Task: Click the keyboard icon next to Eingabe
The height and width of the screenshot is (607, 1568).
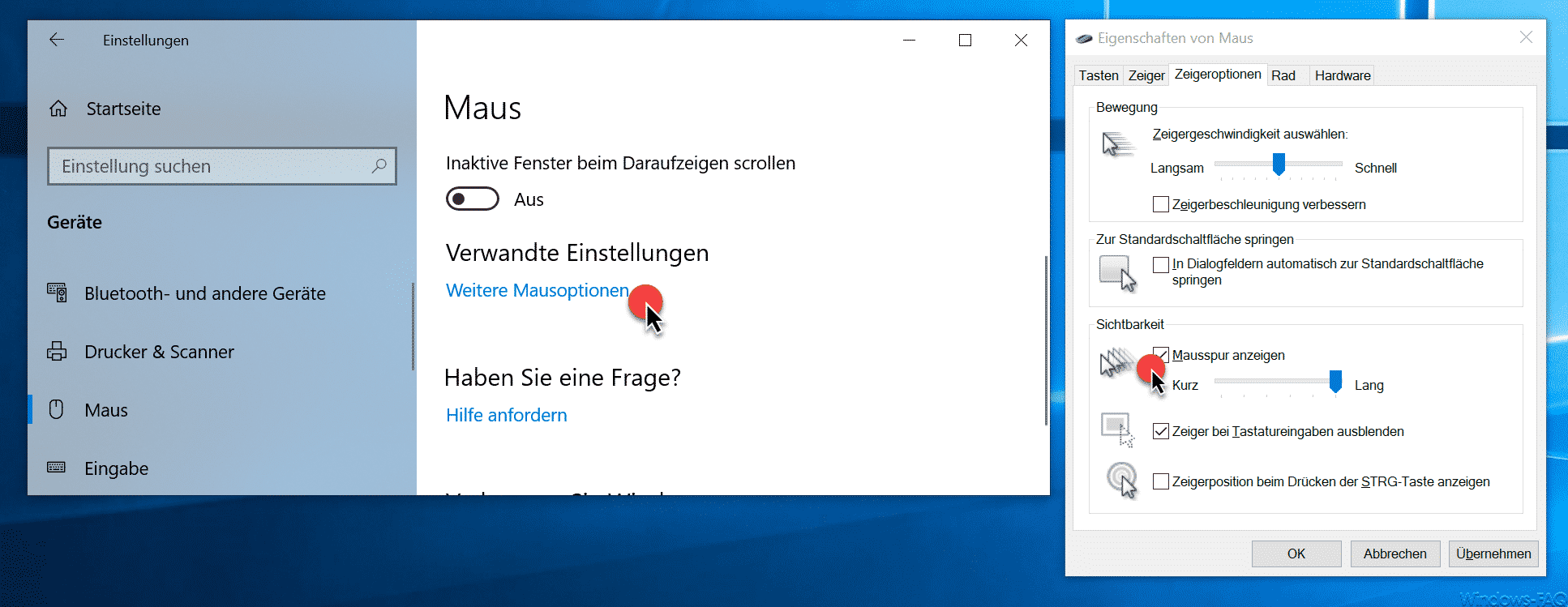Action: 56,467
